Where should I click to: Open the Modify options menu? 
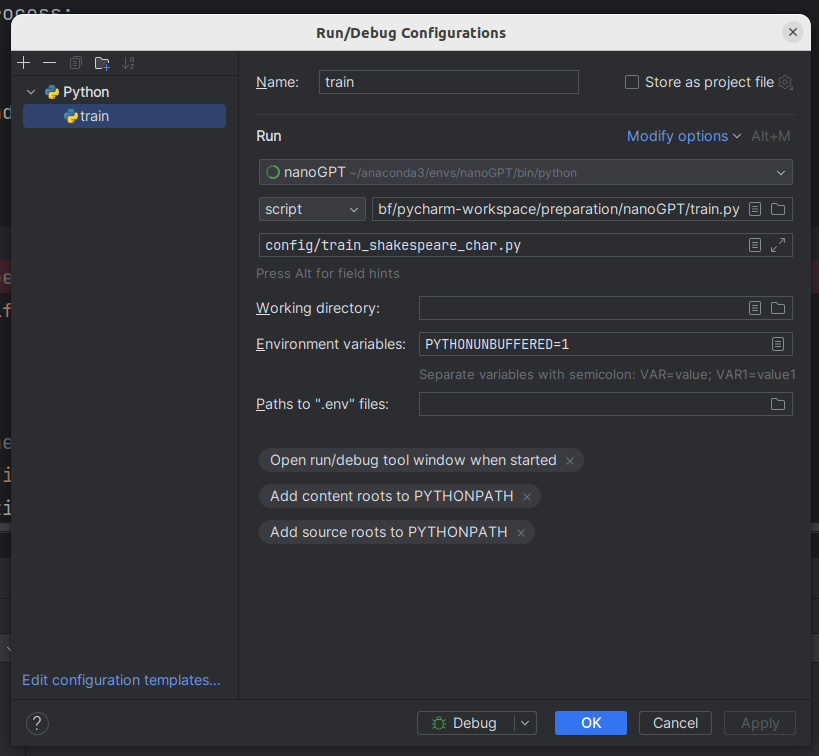point(683,136)
